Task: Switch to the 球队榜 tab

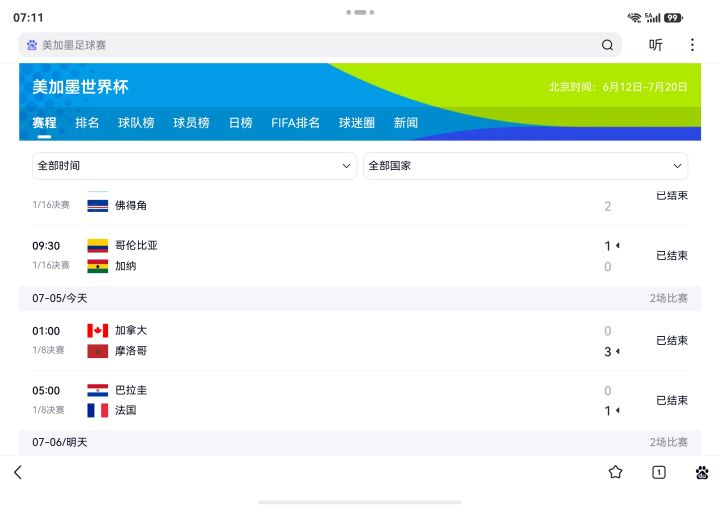Action: coord(136,123)
